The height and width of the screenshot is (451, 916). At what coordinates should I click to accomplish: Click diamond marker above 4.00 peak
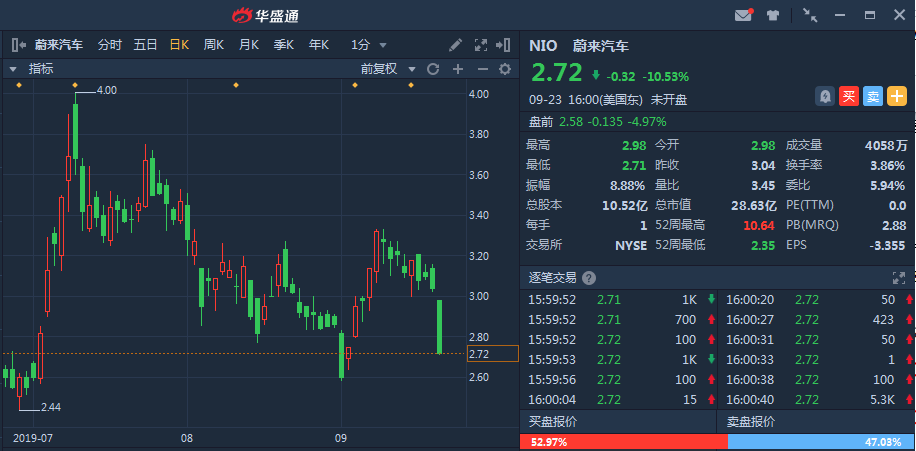coord(75,85)
